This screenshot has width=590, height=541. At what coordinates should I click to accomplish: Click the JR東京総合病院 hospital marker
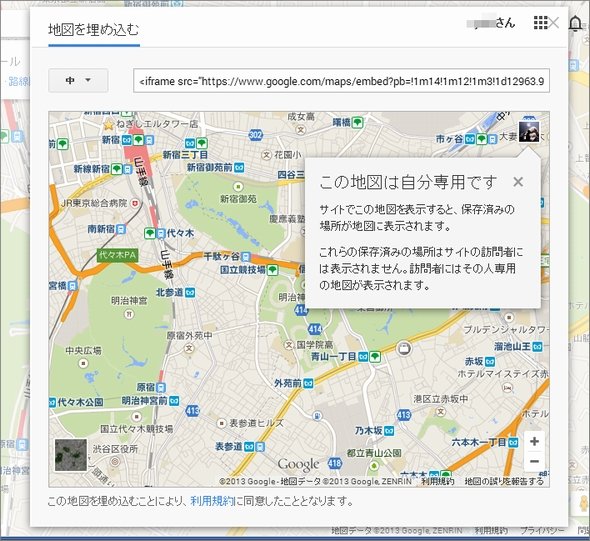[x=135, y=204]
